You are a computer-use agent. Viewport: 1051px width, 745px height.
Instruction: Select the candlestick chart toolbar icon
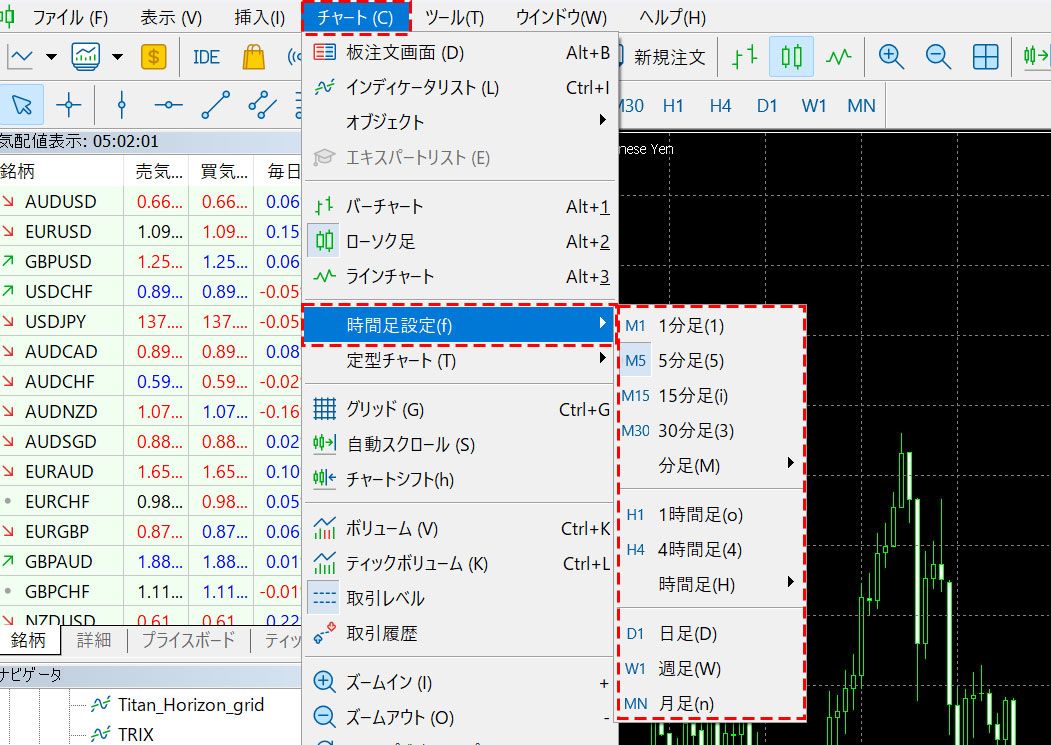[791, 57]
